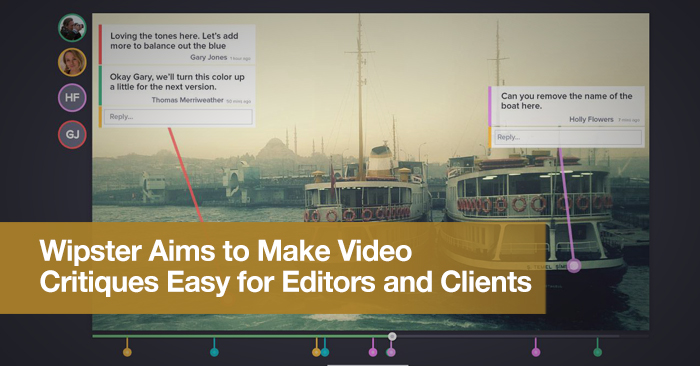The height and width of the screenshot is (366, 700).
Task: Select teal marker beside second orange marker
Action: (x=325, y=352)
